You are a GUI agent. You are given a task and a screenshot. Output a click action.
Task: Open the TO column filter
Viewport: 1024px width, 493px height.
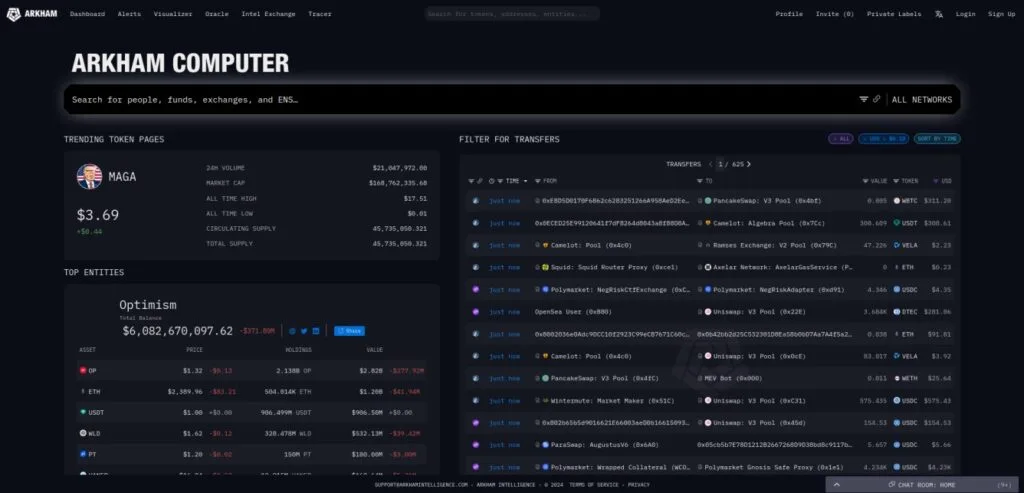coord(699,181)
